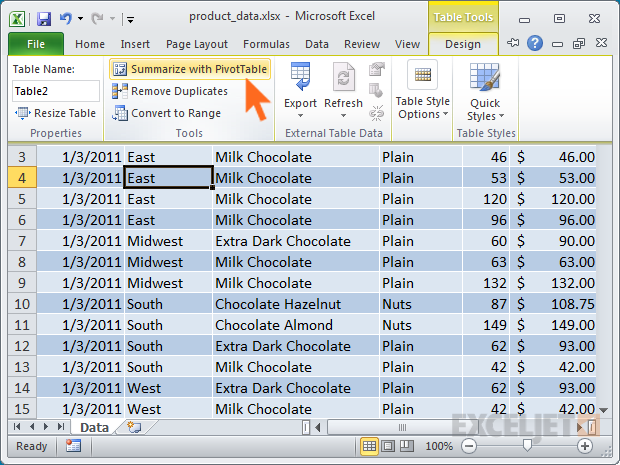Click the Undo arrow icon

point(66,18)
